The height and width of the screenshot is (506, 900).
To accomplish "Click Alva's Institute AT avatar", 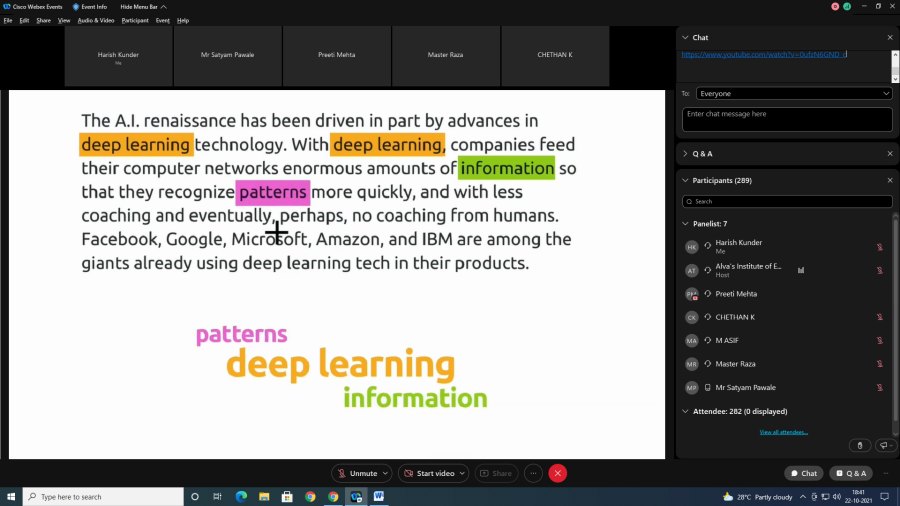I will pos(692,270).
